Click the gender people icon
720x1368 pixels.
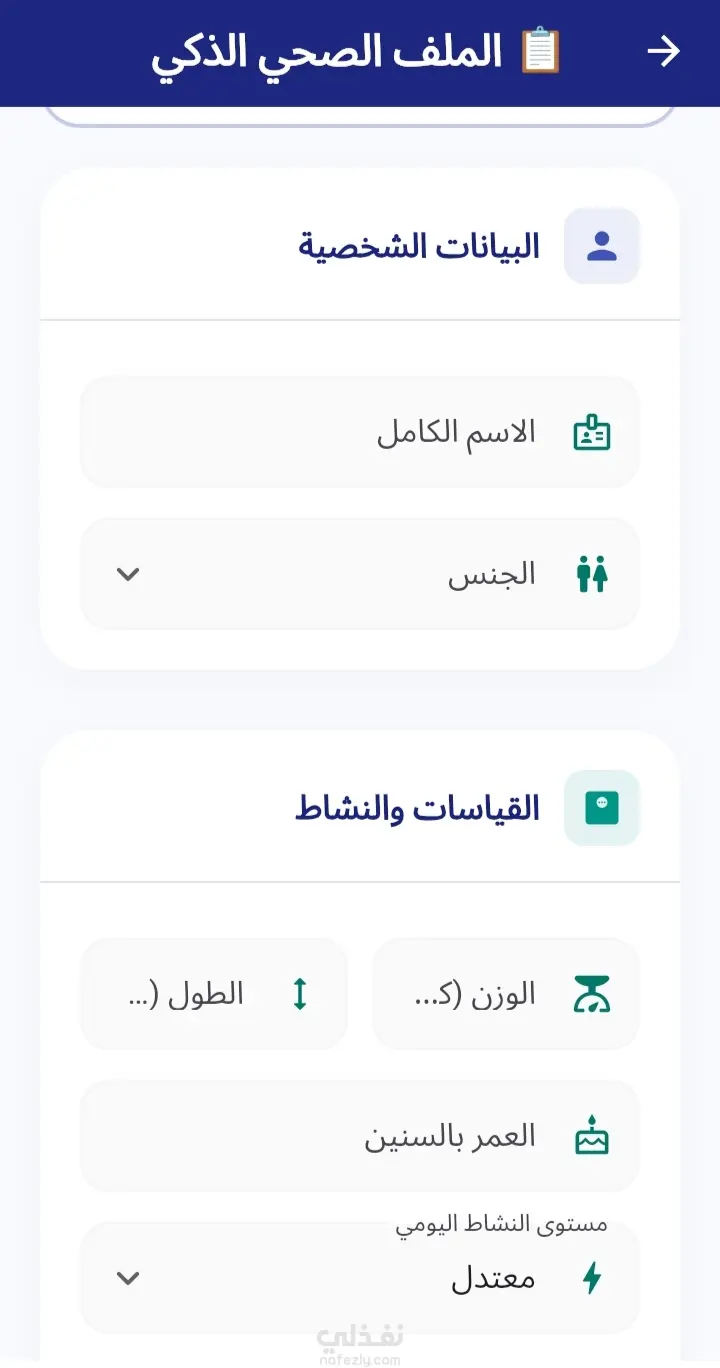click(x=592, y=575)
